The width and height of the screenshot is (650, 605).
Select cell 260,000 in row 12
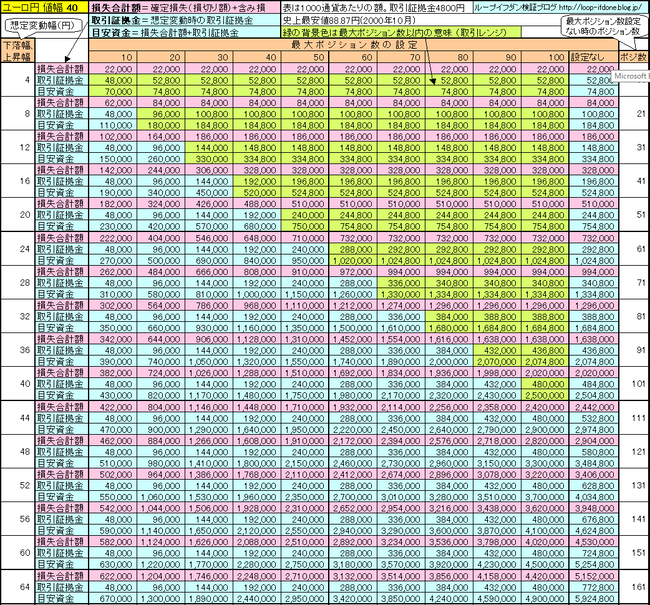tap(161, 159)
